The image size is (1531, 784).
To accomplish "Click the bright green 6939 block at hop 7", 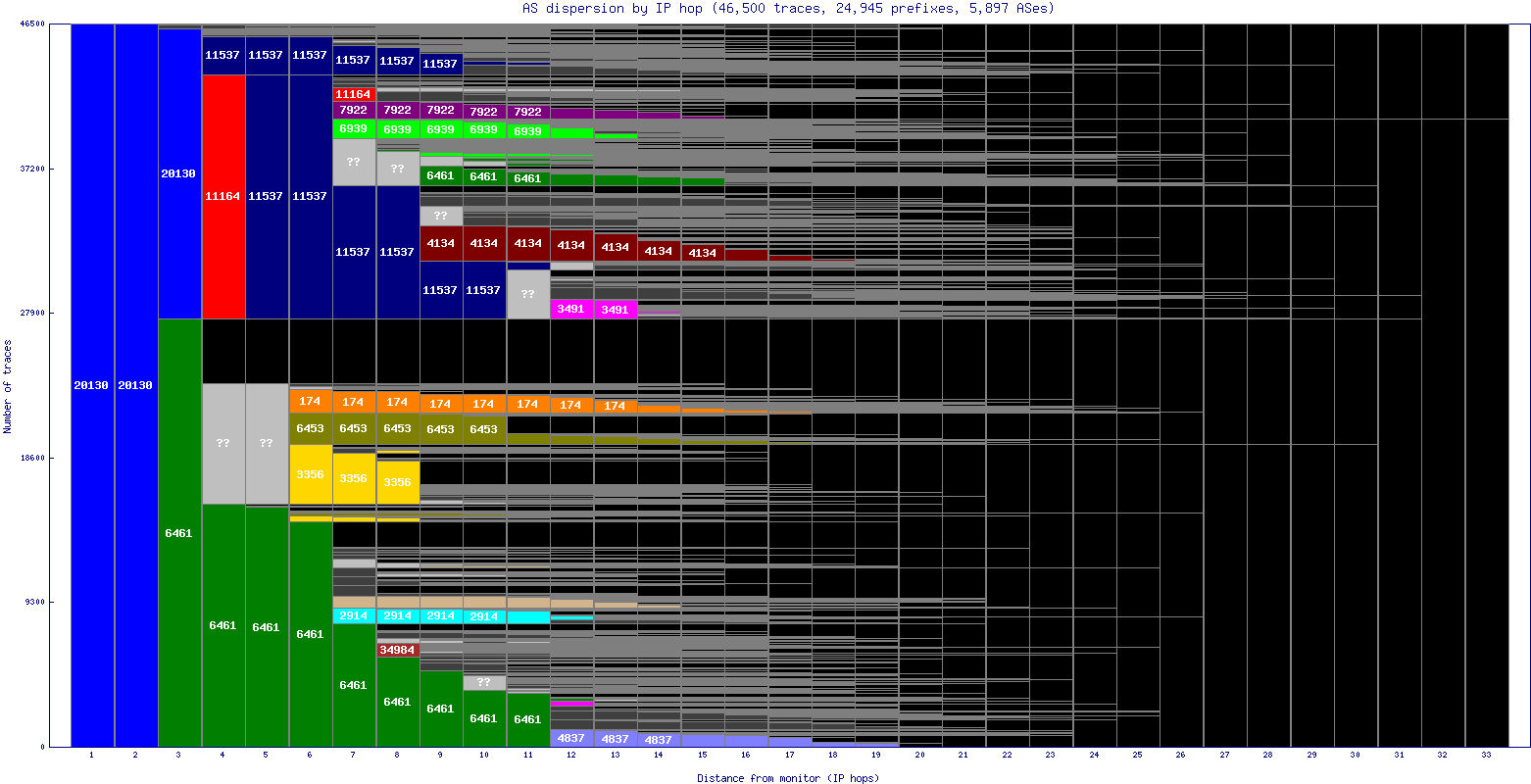I will (354, 129).
